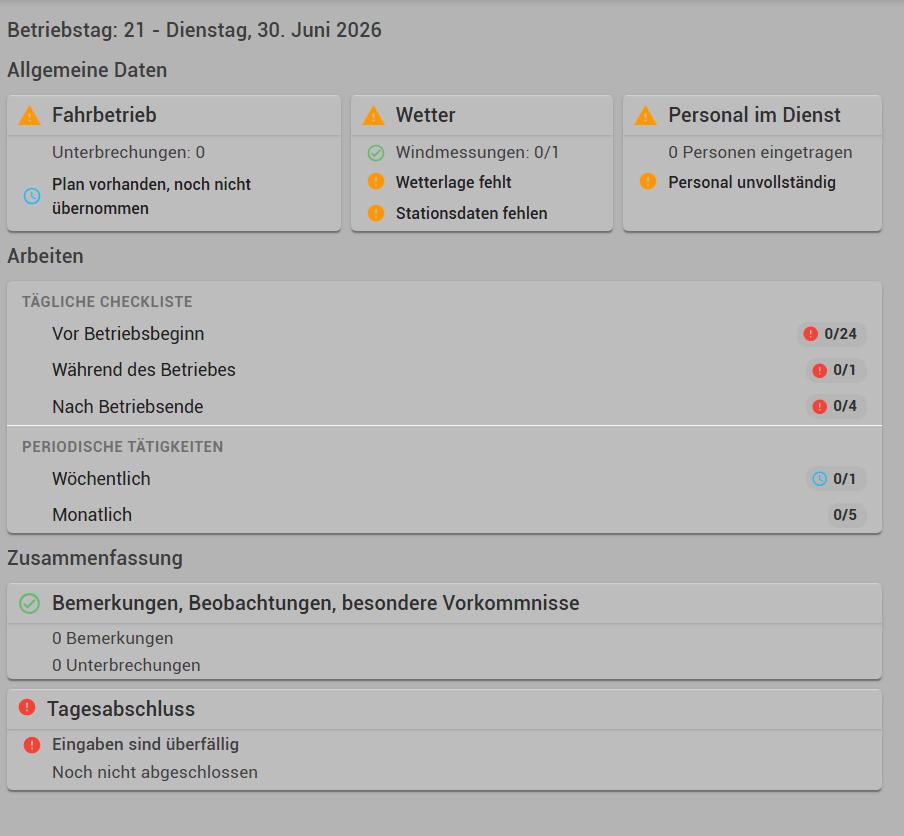Click the red alert icon in the Tagesabschluss header

coord(27,707)
